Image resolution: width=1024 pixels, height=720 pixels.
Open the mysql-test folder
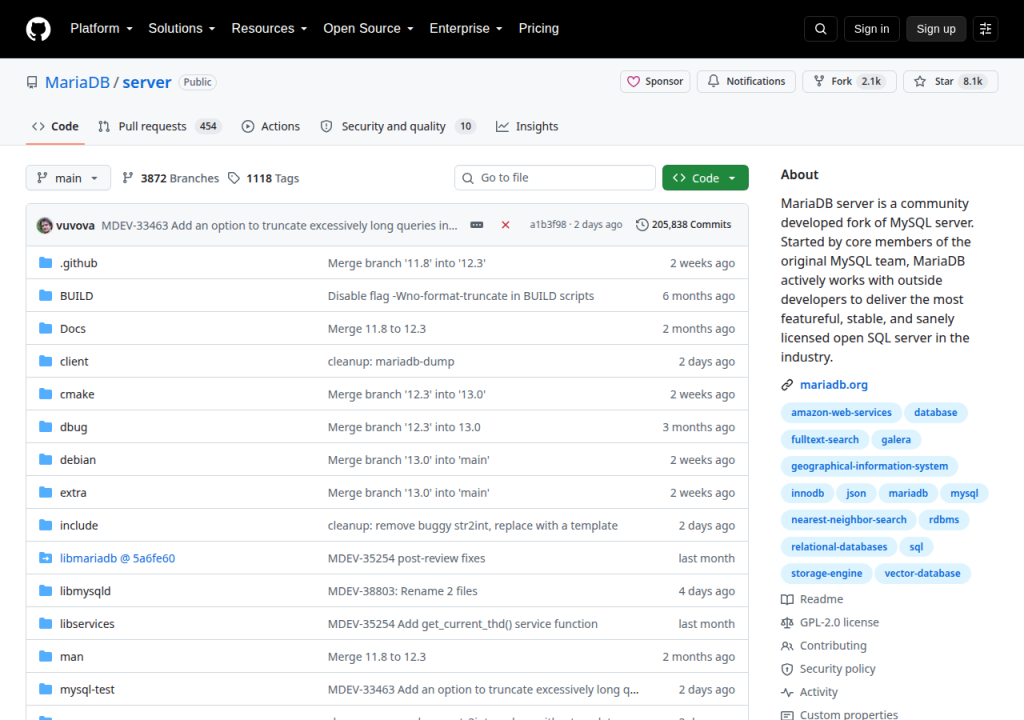click(87, 689)
